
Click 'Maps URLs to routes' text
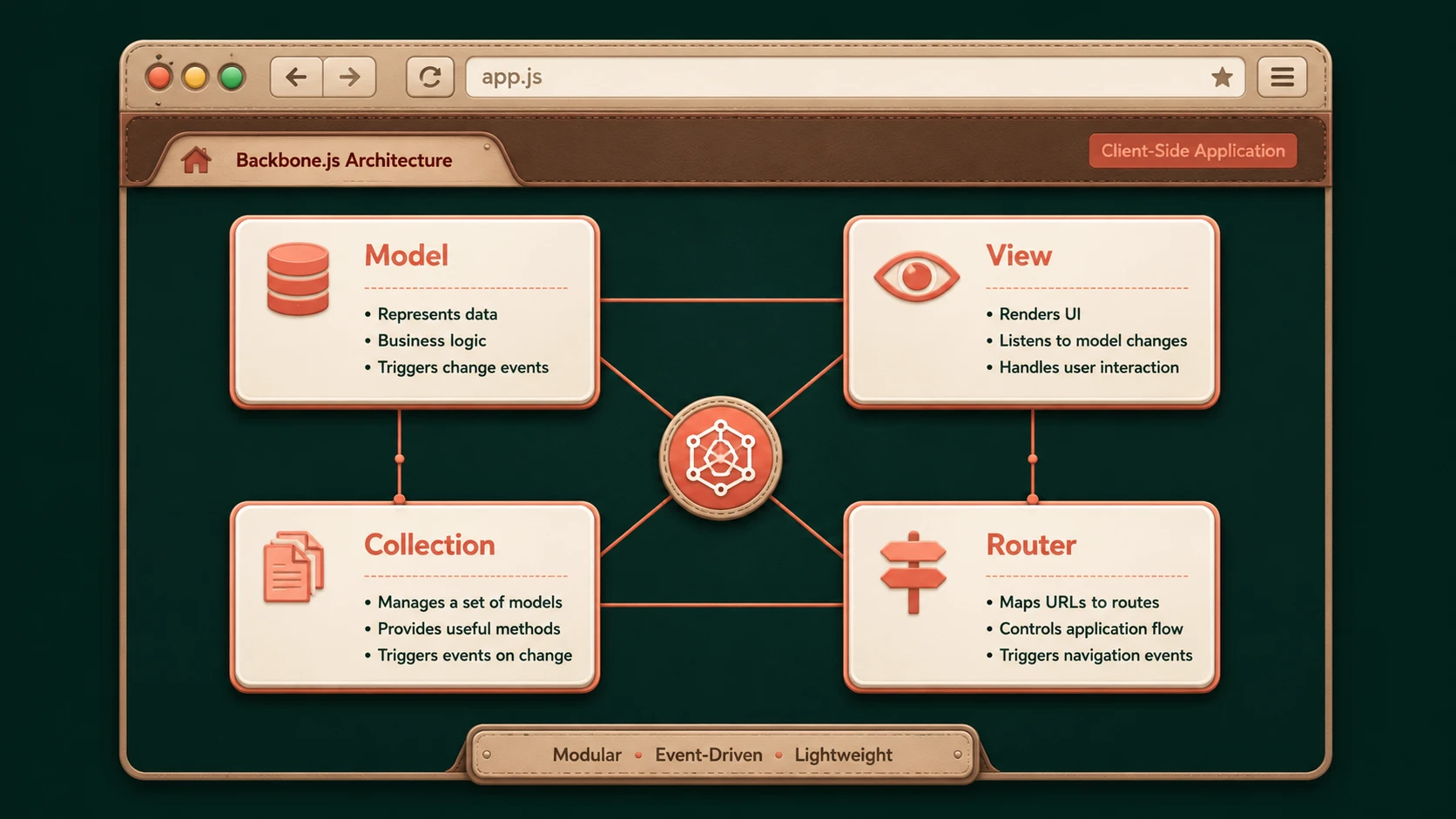click(x=1079, y=602)
